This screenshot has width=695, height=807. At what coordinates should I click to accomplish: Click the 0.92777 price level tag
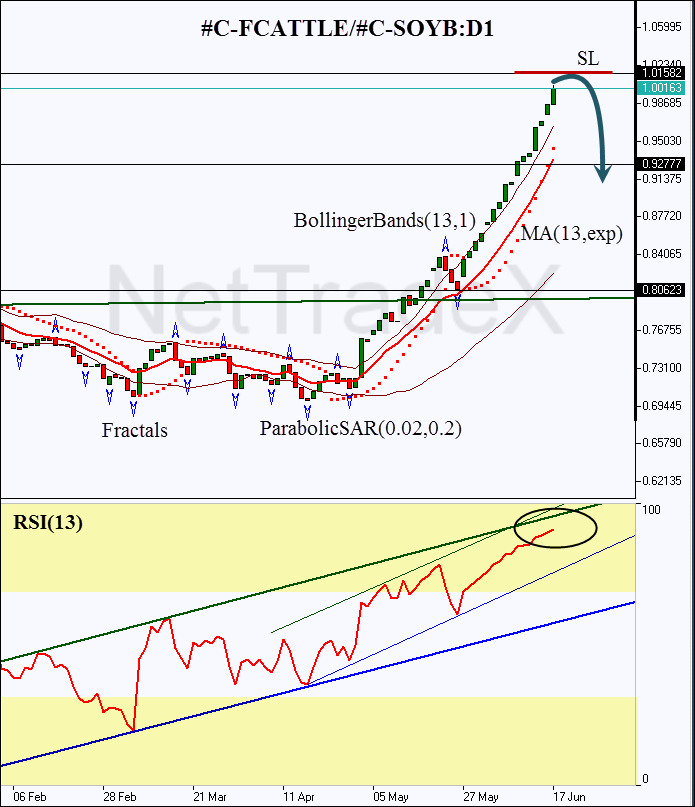(661, 164)
